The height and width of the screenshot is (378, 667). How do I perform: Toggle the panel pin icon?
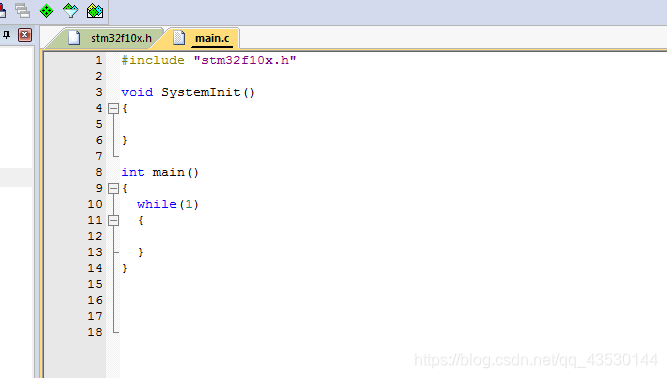[7, 35]
